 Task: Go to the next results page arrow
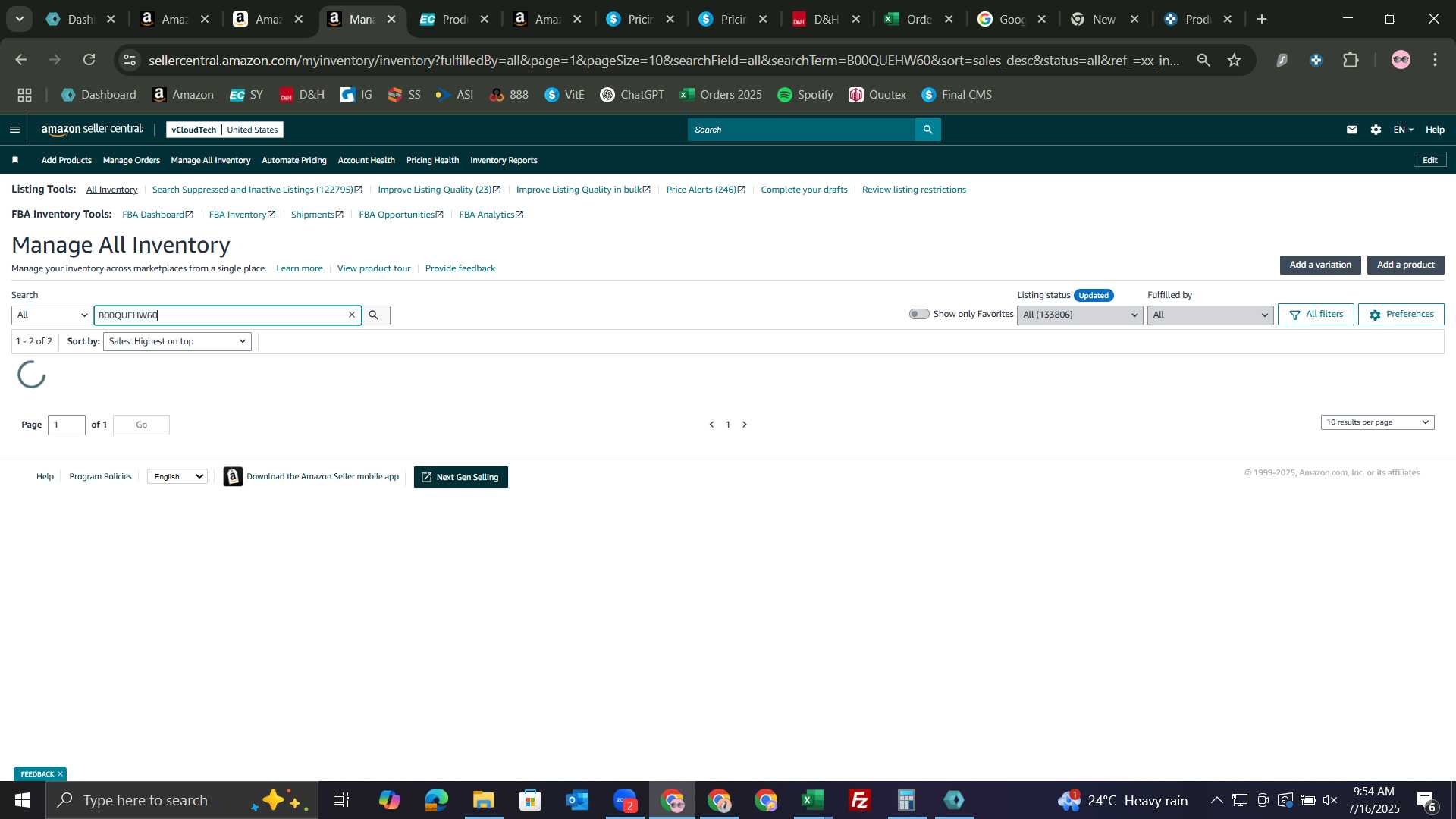click(745, 425)
